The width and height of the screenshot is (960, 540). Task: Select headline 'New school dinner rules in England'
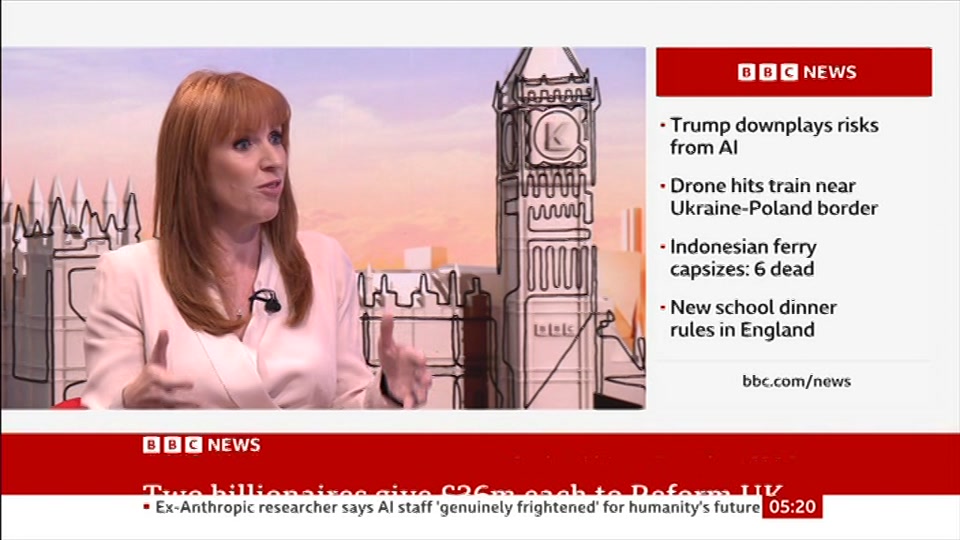tap(753, 318)
